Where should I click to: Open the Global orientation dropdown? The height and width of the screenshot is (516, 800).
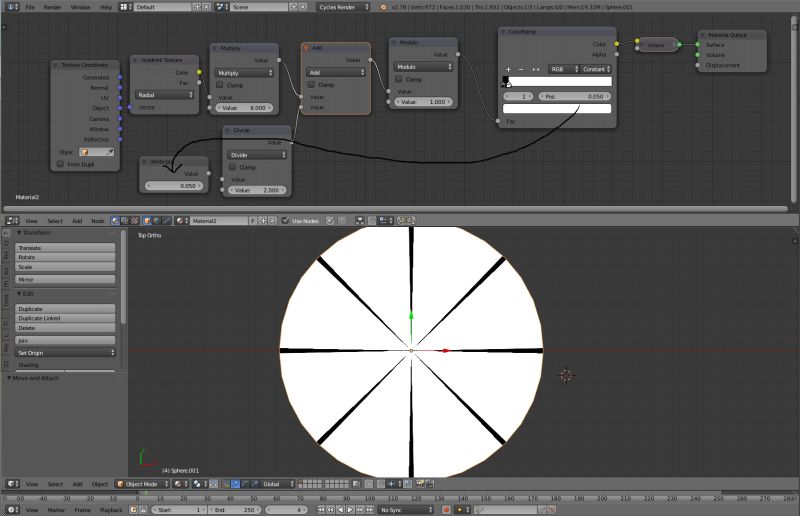point(278,484)
